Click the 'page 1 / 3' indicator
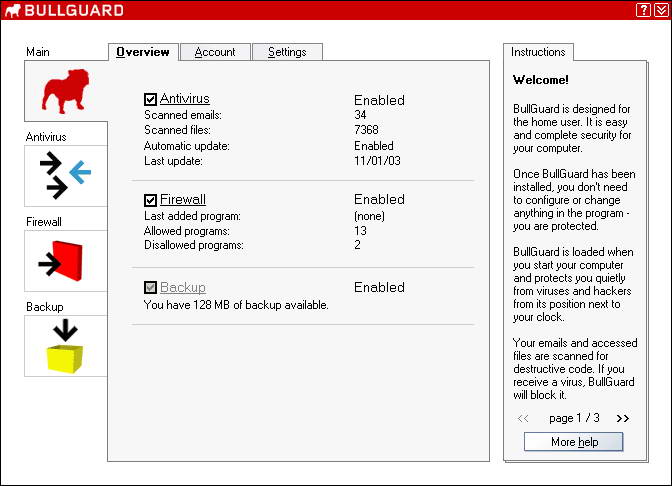This screenshot has height=486, width=672. [x=574, y=418]
